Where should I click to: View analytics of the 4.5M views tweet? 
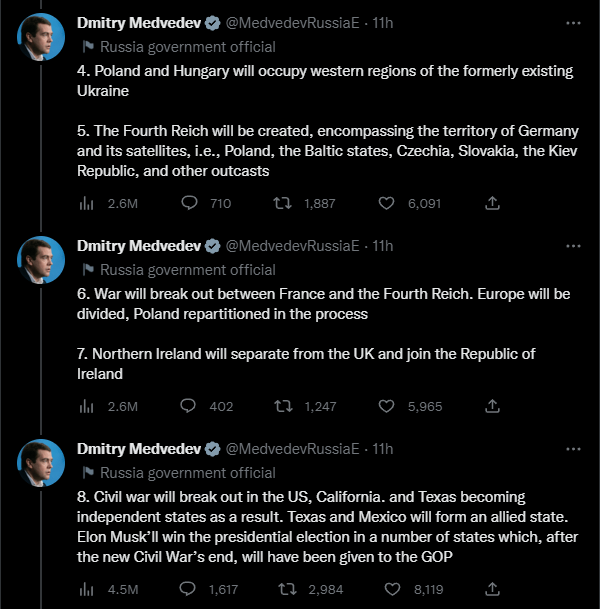(x=86, y=590)
